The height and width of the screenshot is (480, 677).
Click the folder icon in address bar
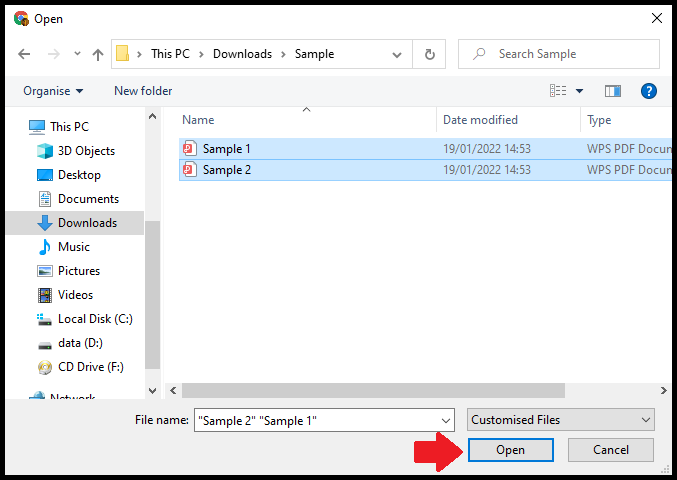pos(123,54)
